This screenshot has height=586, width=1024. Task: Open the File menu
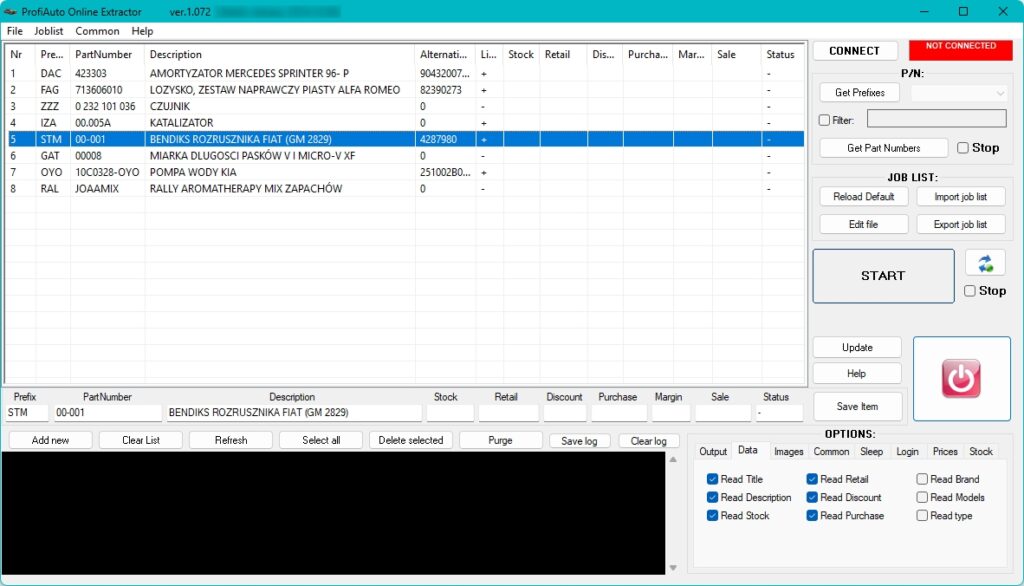(14, 31)
